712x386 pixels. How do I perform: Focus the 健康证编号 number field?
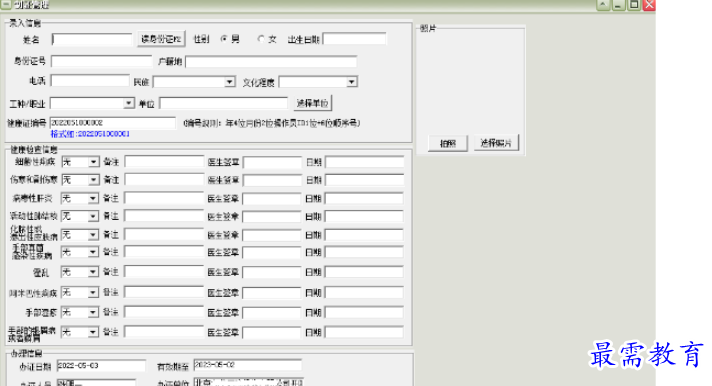112,123
